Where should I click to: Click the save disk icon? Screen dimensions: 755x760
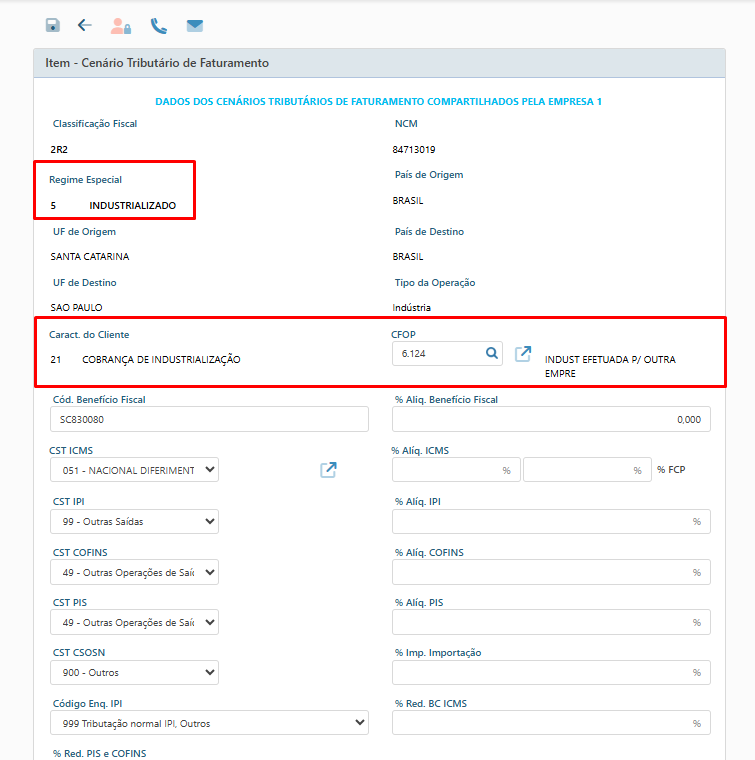(53, 26)
